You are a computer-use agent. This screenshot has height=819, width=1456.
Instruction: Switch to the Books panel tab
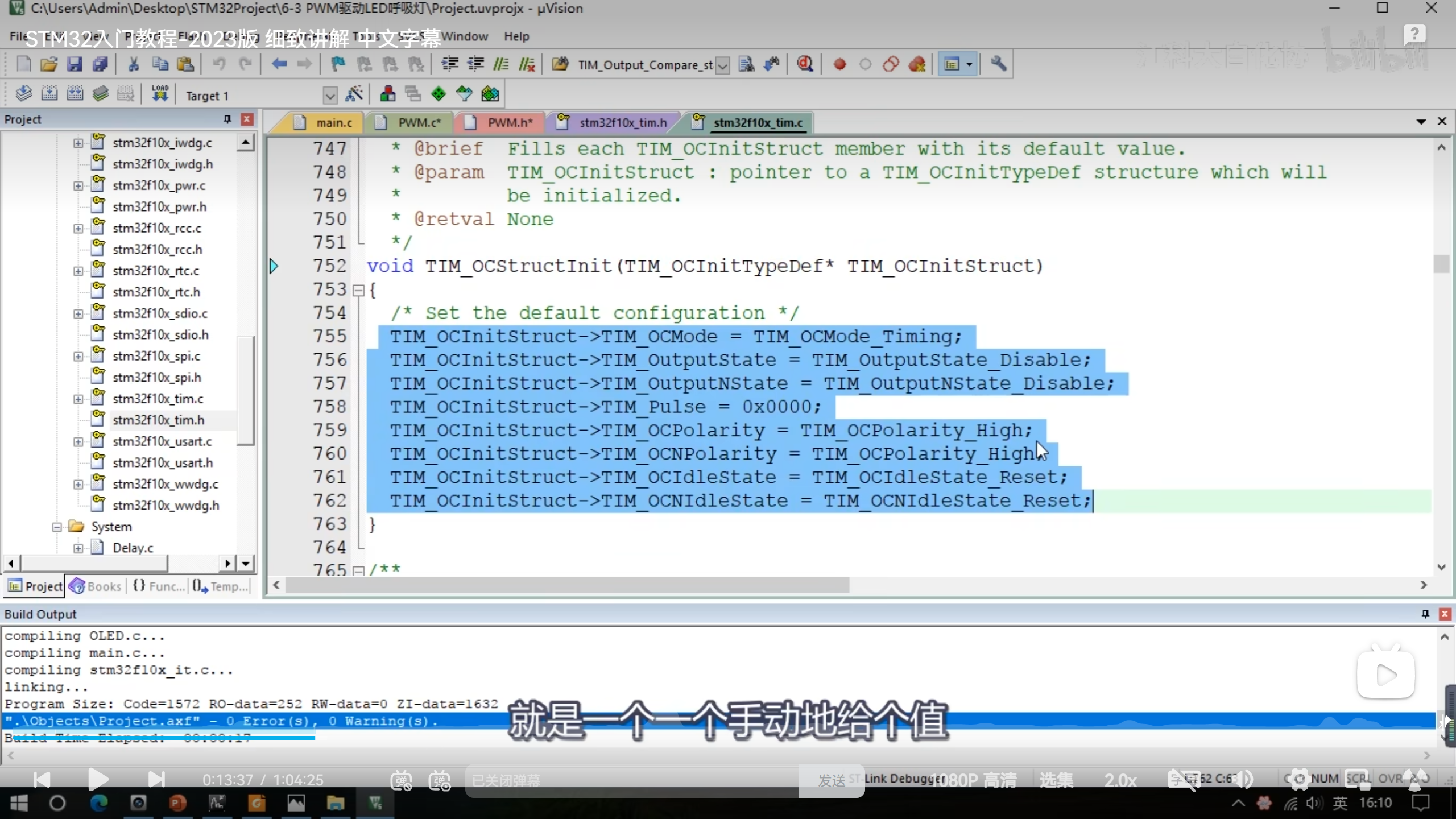click(x=96, y=586)
